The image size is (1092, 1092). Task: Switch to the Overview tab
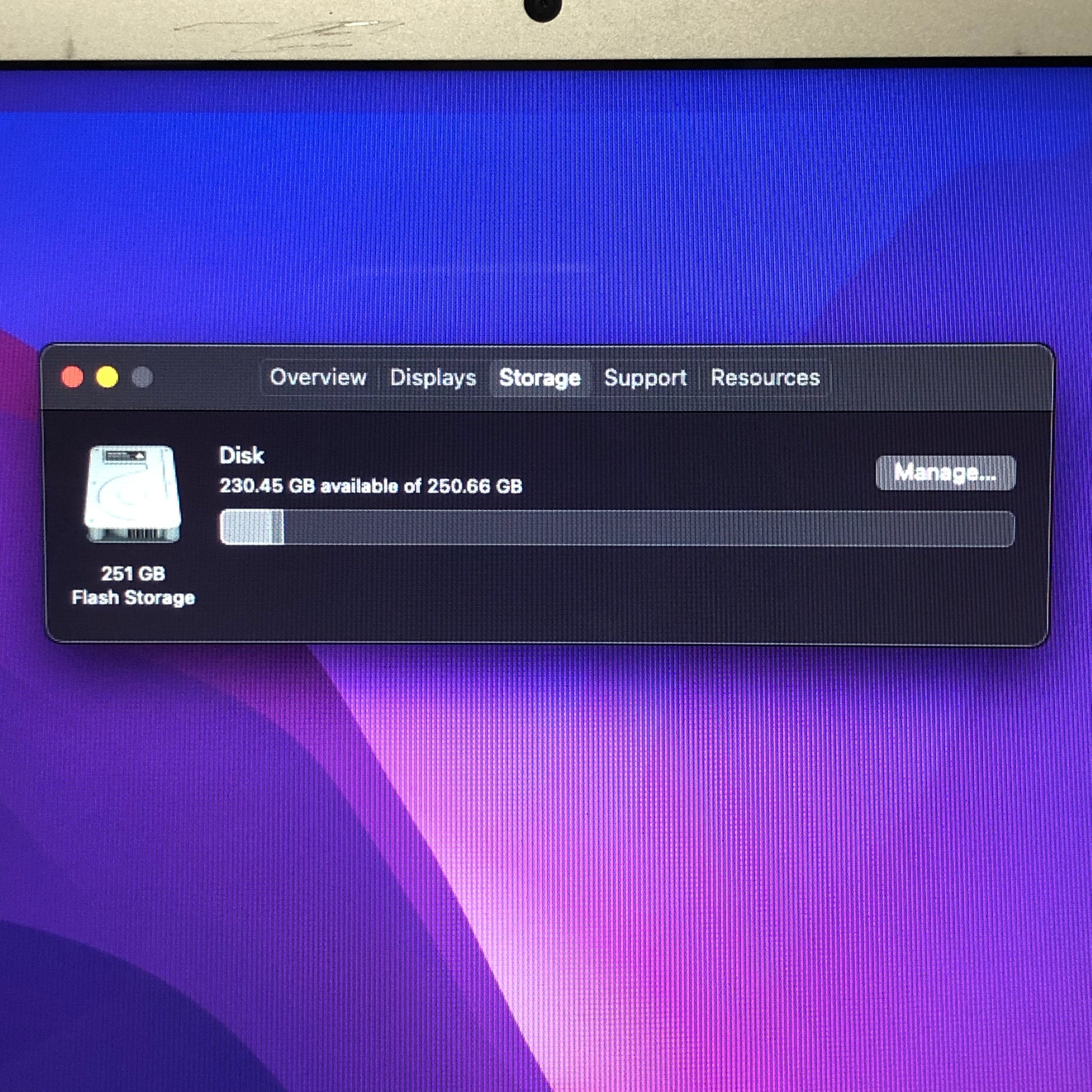(318, 377)
